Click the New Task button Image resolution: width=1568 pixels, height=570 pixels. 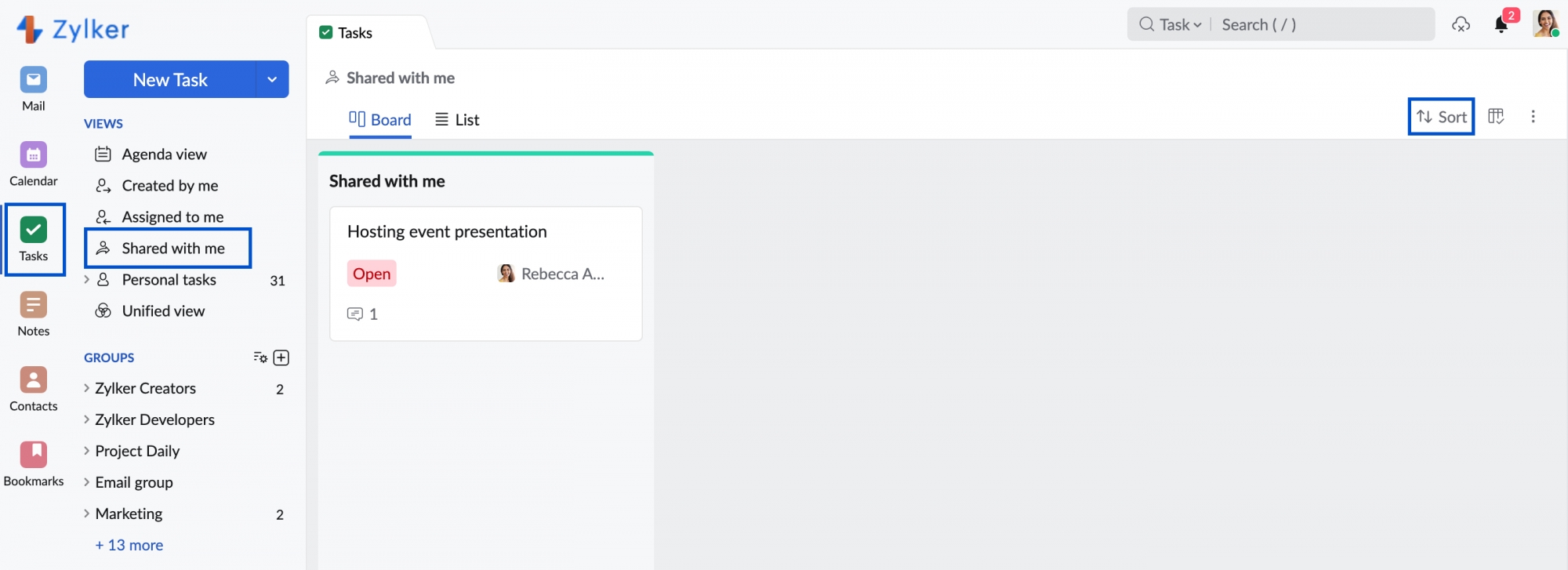click(x=170, y=79)
